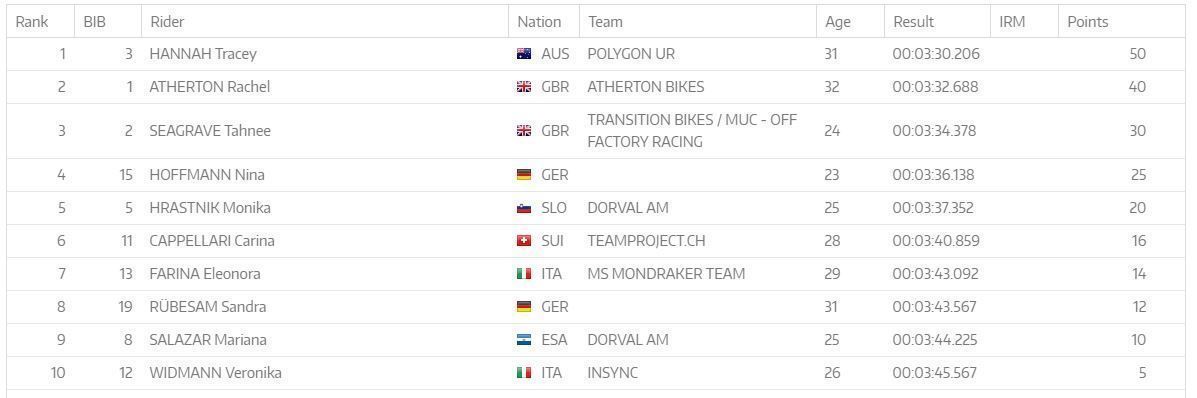
Task: Click the Australian flag icon next to AUS
Action: click(524, 54)
